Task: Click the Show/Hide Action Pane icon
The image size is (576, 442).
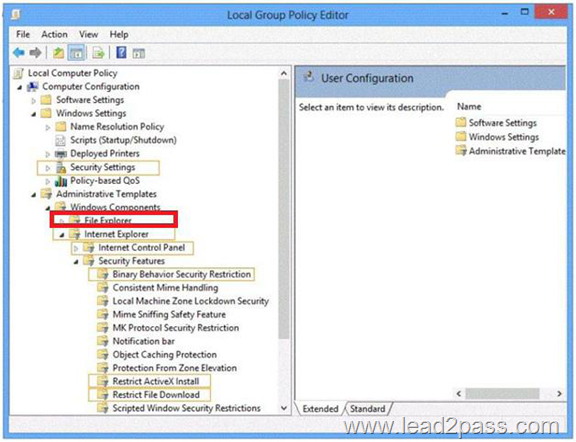Action: coord(139,53)
